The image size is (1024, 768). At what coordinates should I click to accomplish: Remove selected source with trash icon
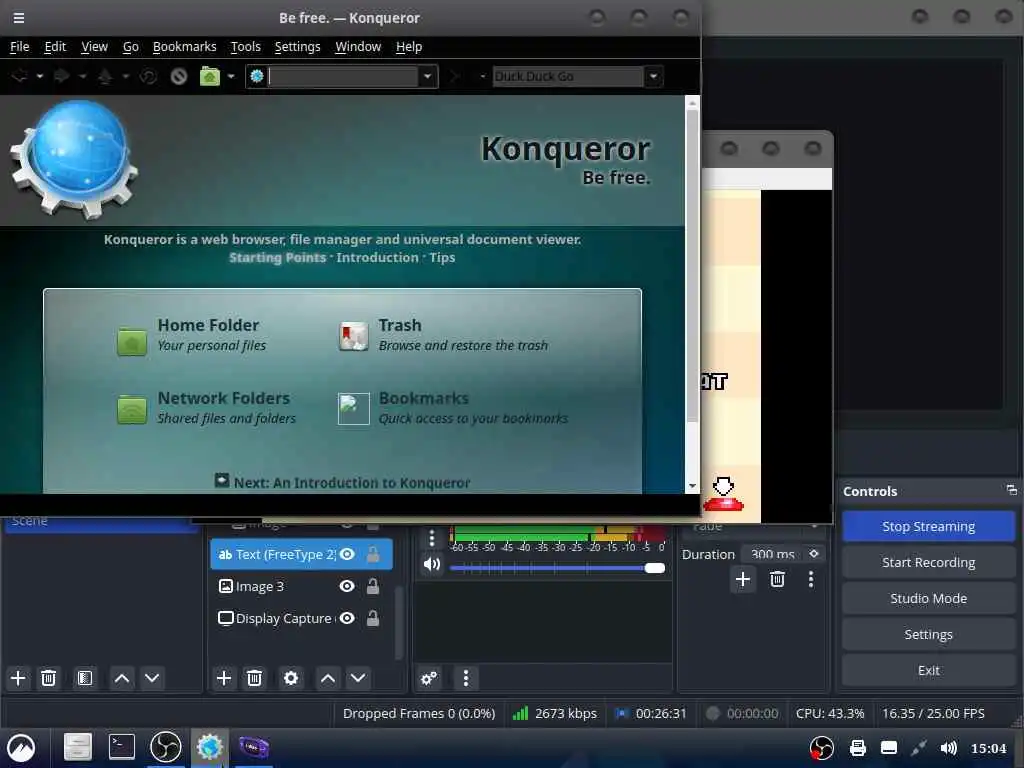[x=254, y=679]
